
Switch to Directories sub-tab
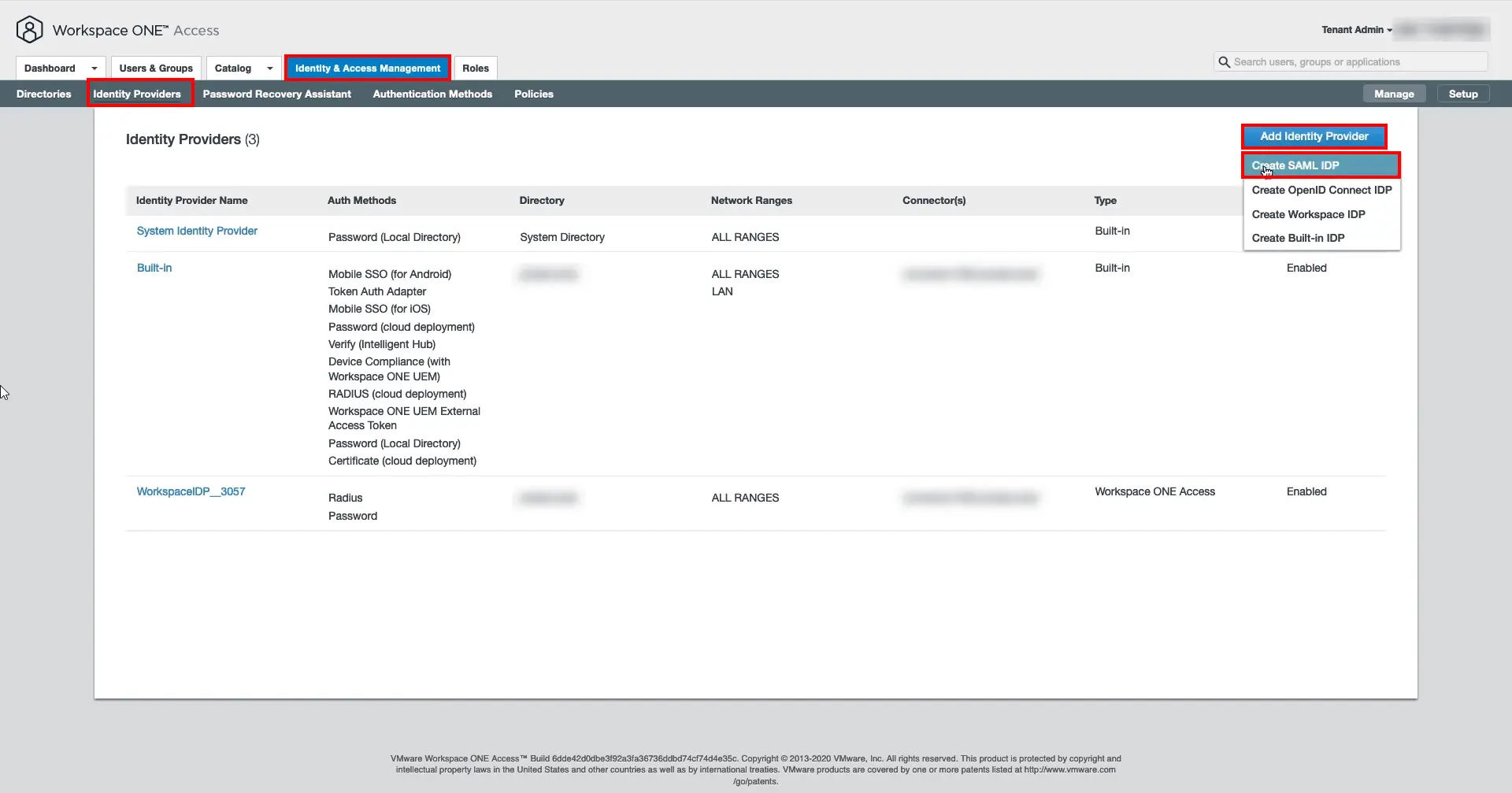(x=44, y=94)
